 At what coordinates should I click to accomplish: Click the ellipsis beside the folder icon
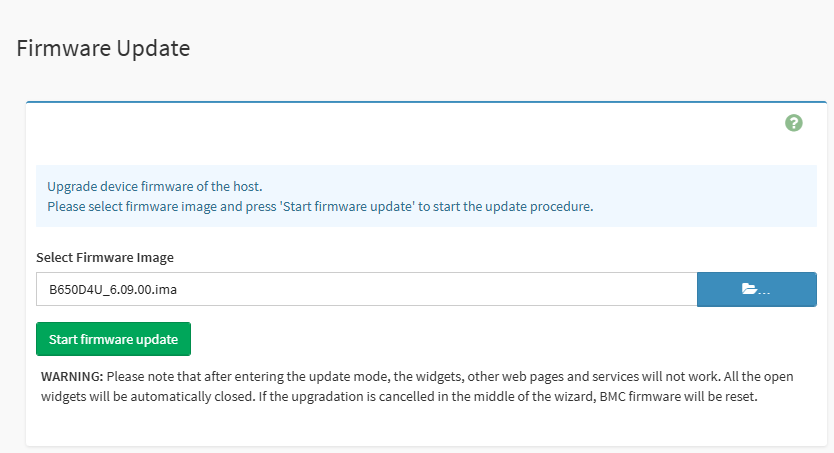(x=765, y=291)
